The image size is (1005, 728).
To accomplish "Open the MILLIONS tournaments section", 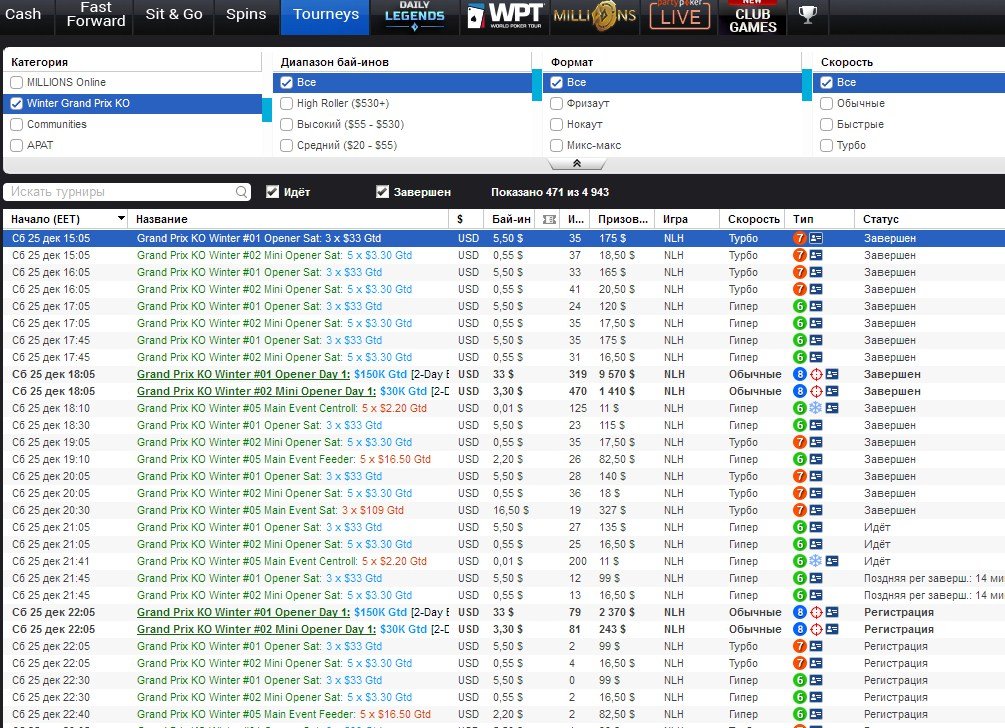I will [594, 16].
